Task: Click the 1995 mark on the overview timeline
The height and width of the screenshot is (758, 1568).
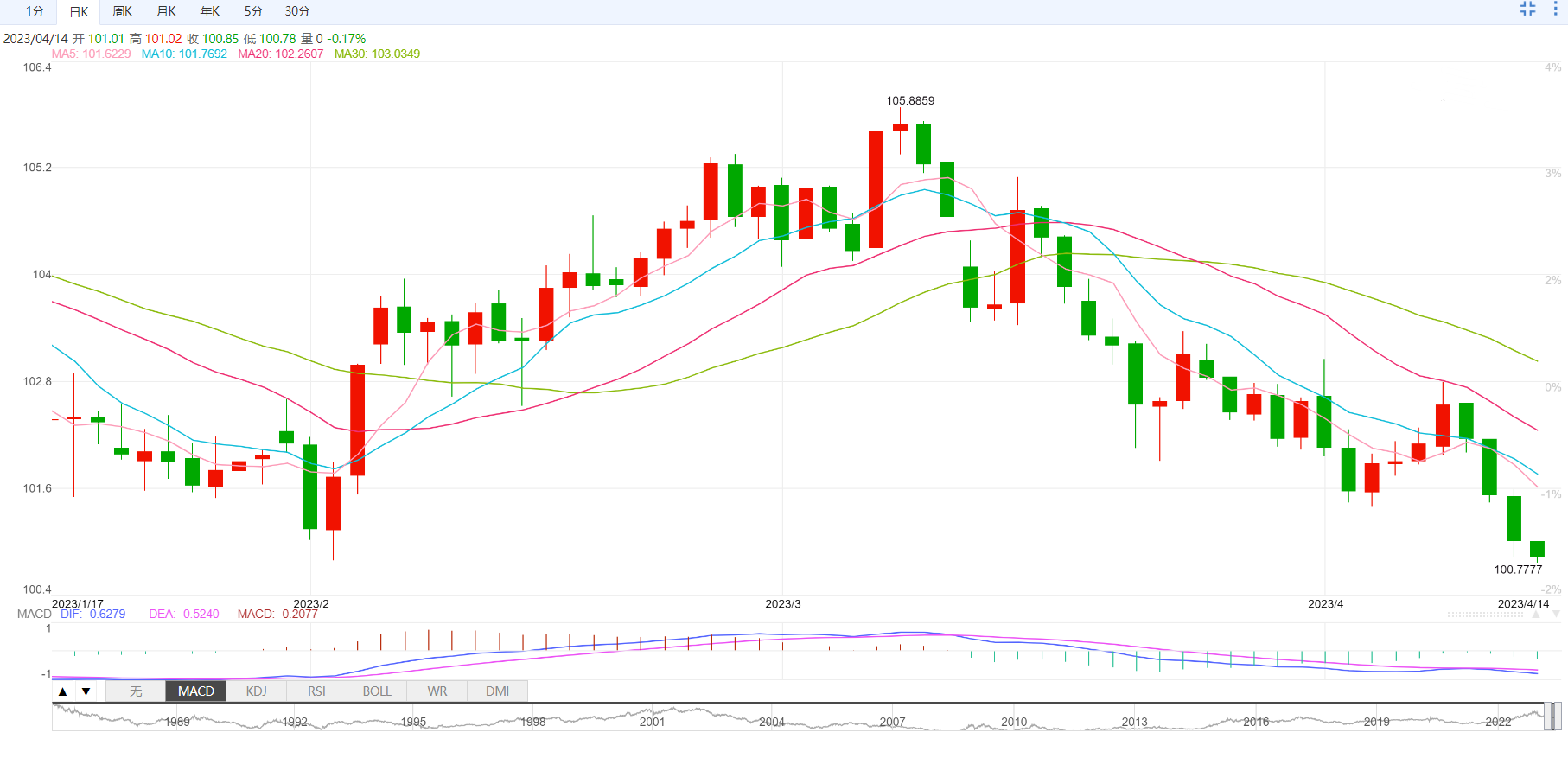Action: coord(413,722)
